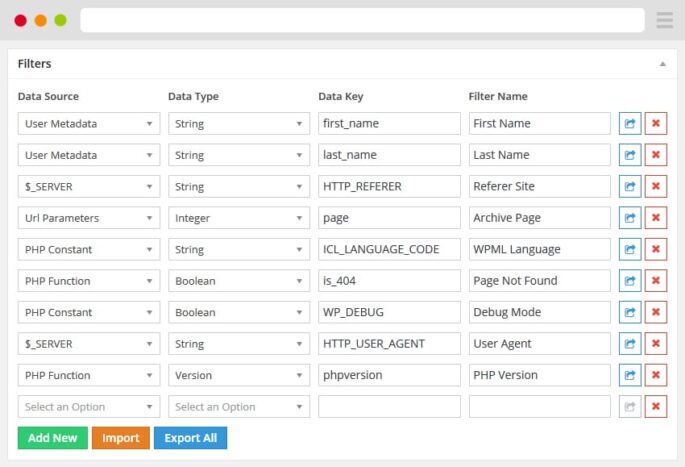Export the Debug Mode filter
Image resolution: width=685 pixels, height=467 pixels.
coord(630,313)
